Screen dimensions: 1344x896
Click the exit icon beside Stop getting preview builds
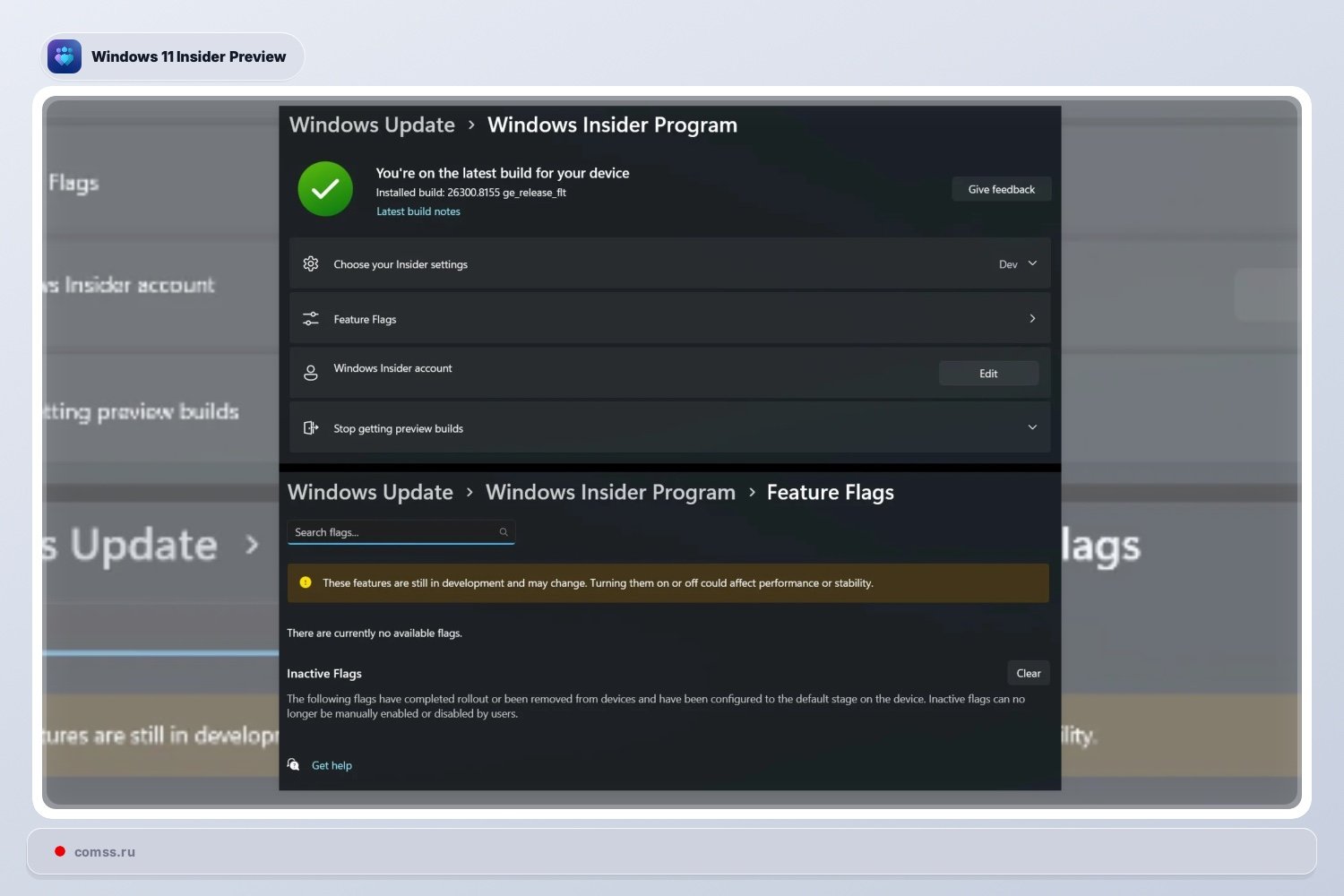coord(311,428)
